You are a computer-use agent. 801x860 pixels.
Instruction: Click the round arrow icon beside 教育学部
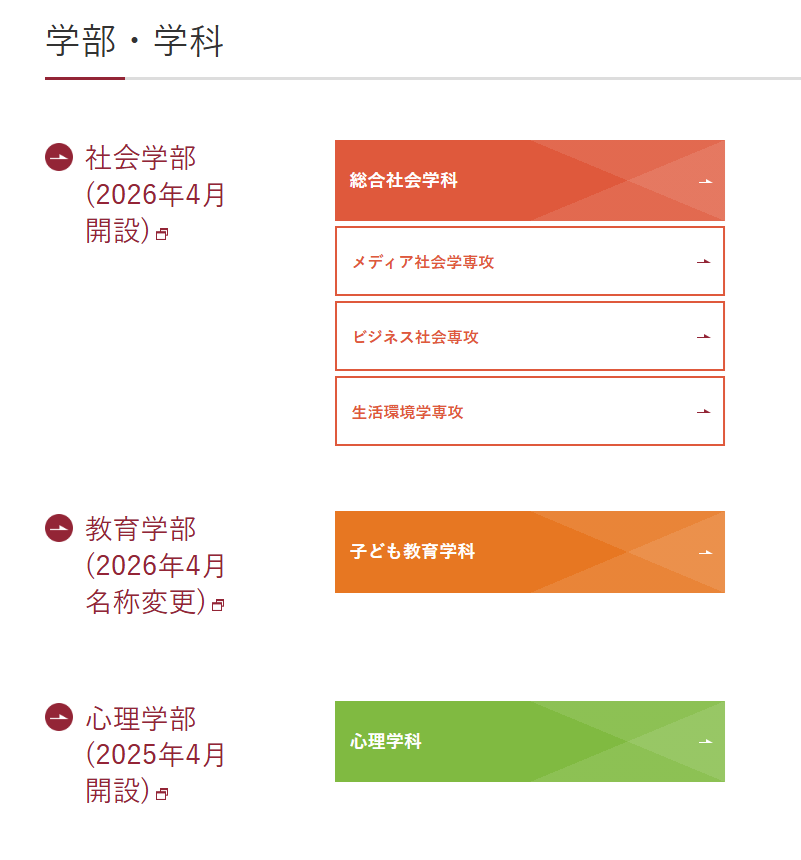59,528
